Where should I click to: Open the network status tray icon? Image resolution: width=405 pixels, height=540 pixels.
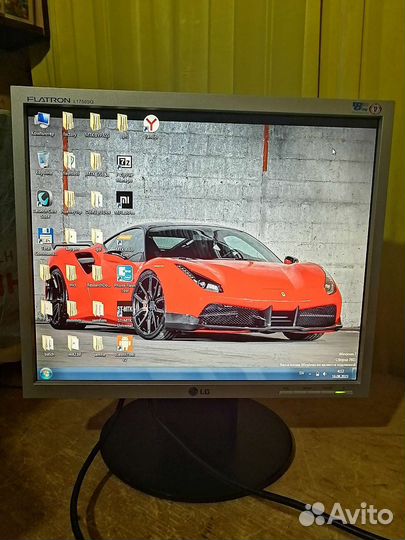[317, 374]
